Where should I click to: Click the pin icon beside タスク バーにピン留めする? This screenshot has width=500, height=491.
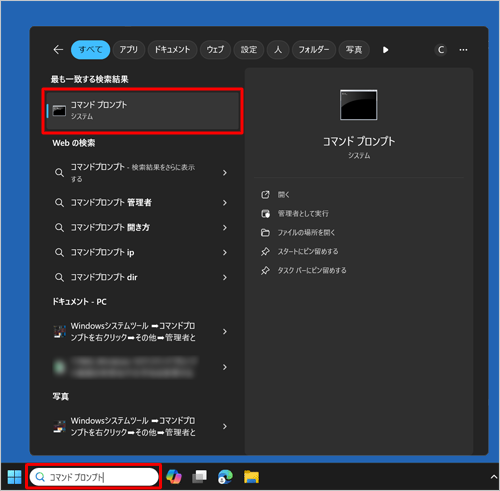point(265,270)
